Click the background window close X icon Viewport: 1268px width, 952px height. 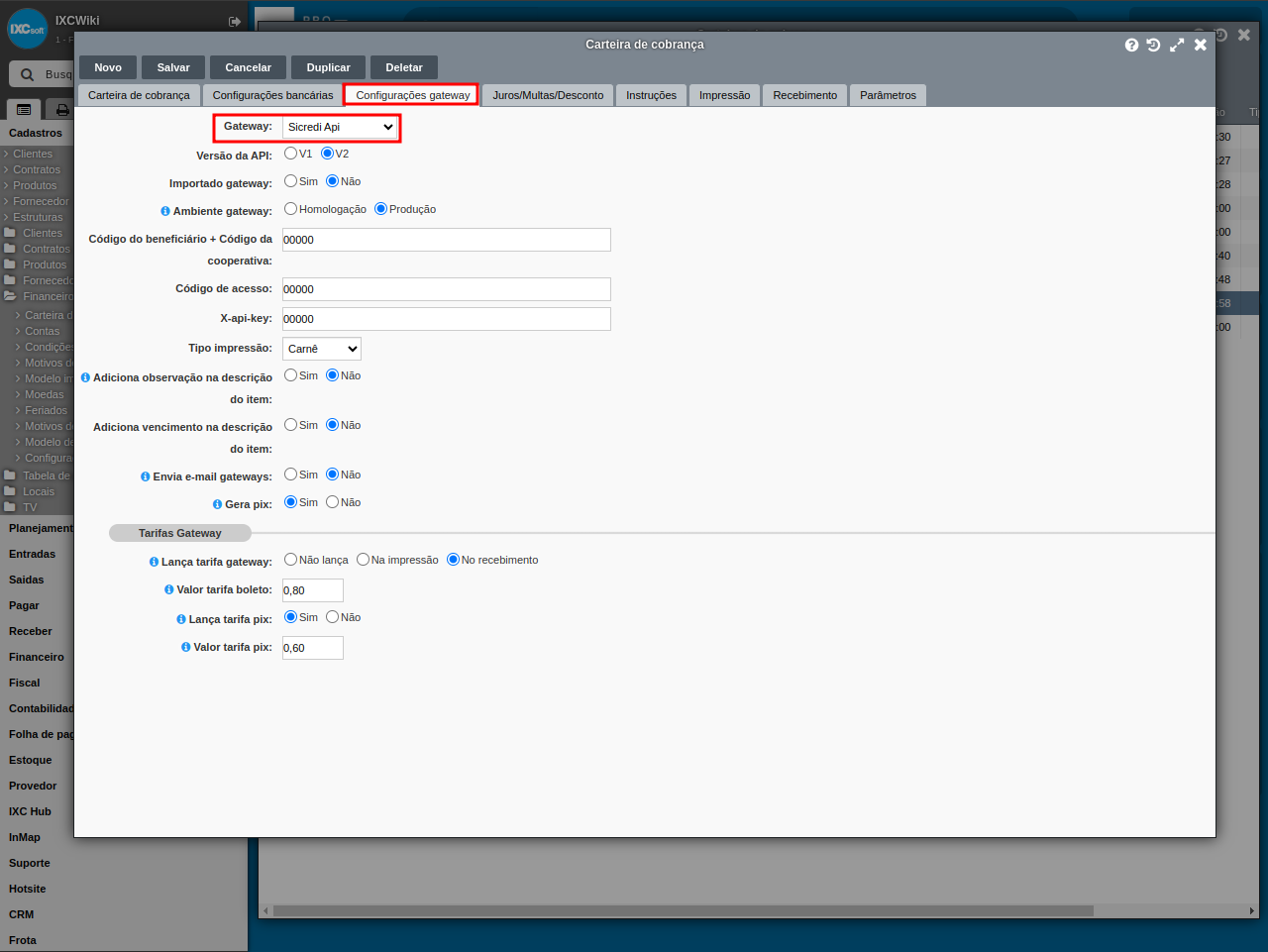point(1244,35)
